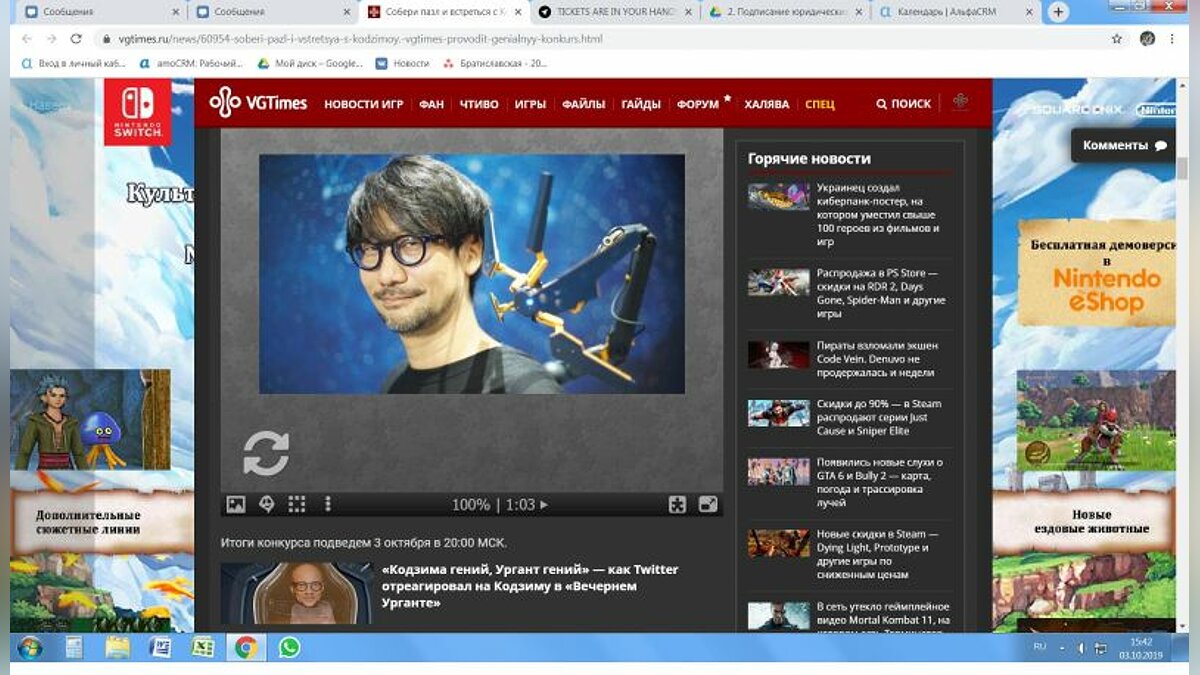Toggle fullscreen mode for the puzzle
Image resolution: width=1200 pixels, height=675 pixels.
(x=708, y=505)
